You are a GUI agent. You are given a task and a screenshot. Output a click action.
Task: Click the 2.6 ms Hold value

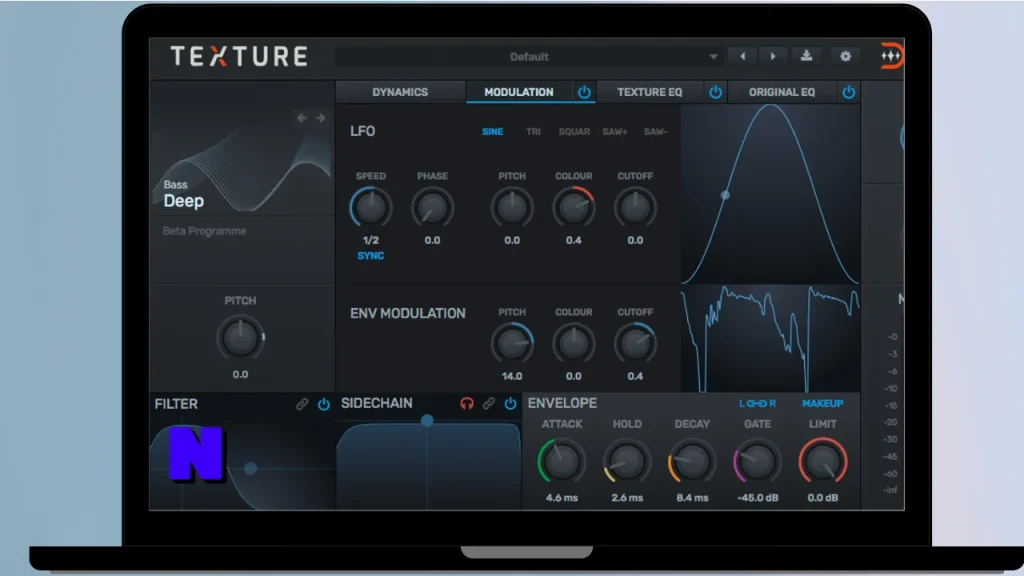pyautogui.click(x=627, y=498)
